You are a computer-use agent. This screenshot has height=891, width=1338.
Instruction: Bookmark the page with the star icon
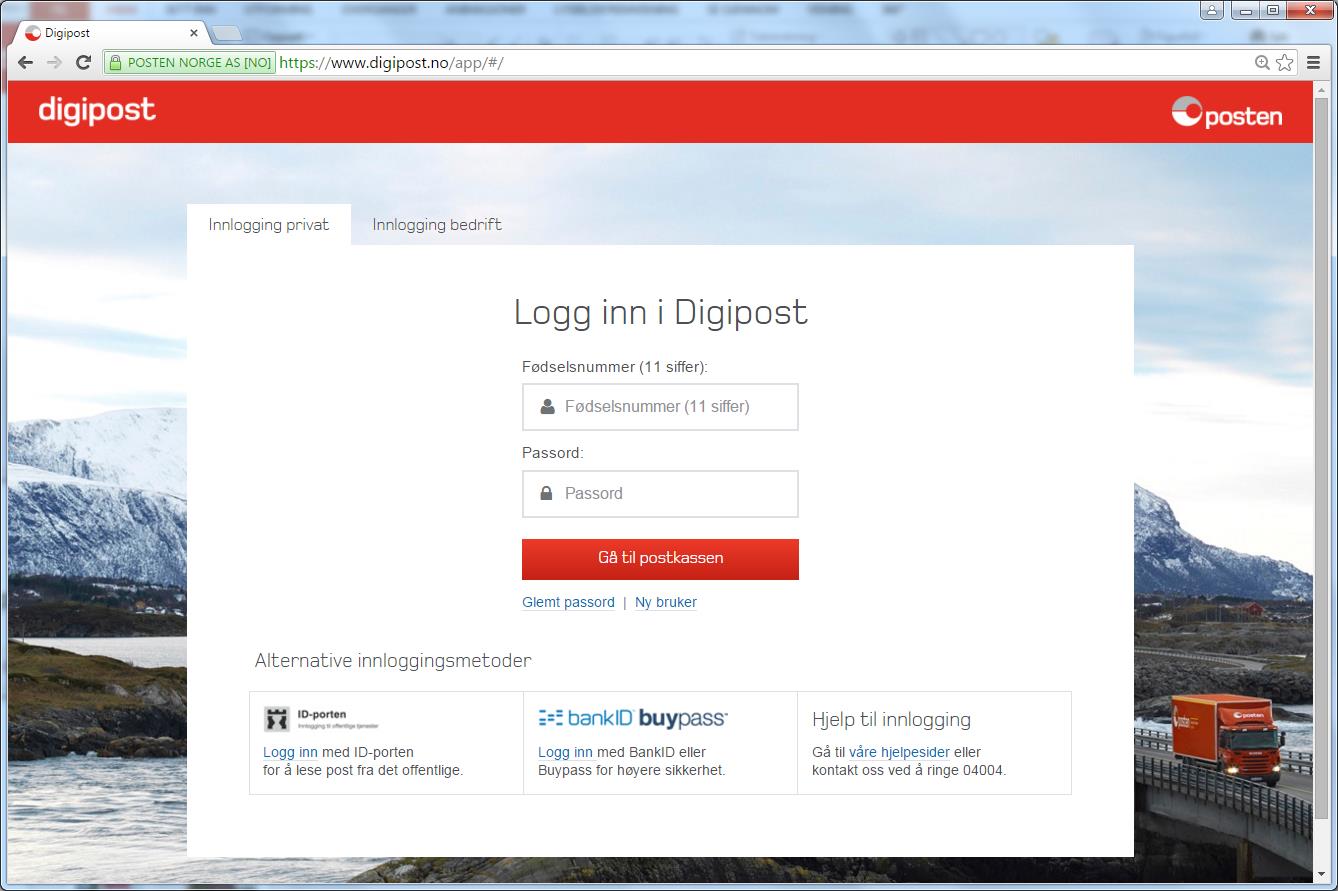click(1285, 63)
